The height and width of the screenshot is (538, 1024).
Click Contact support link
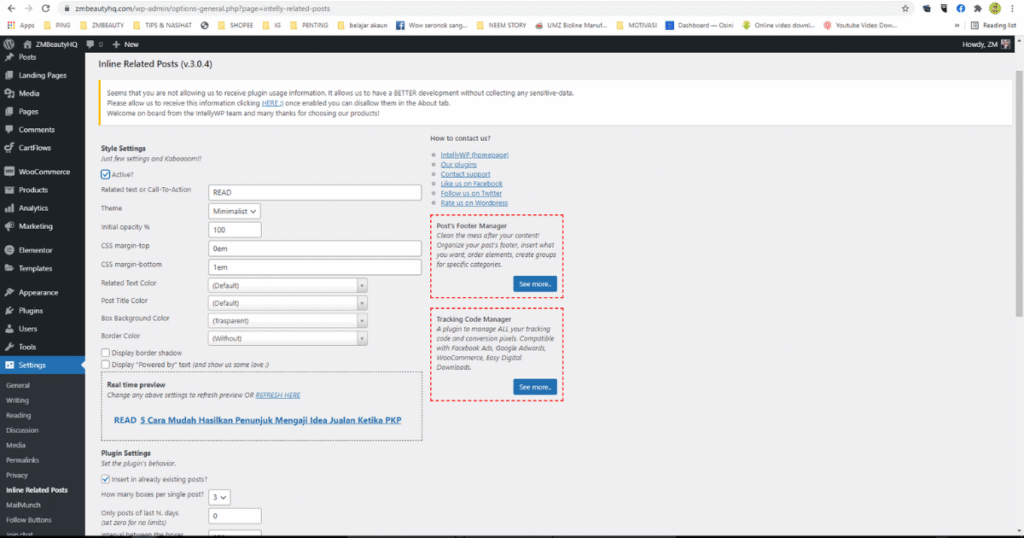(x=465, y=174)
